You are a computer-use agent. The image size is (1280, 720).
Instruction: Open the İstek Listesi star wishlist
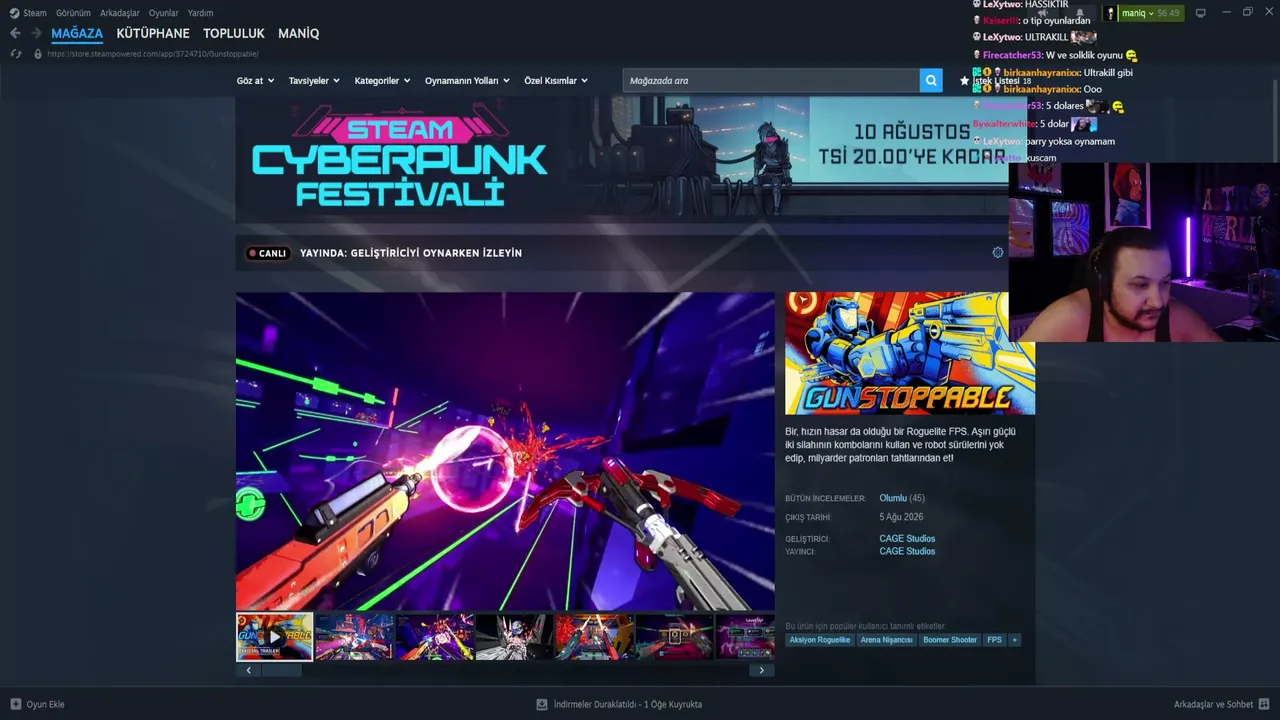point(995,81)
